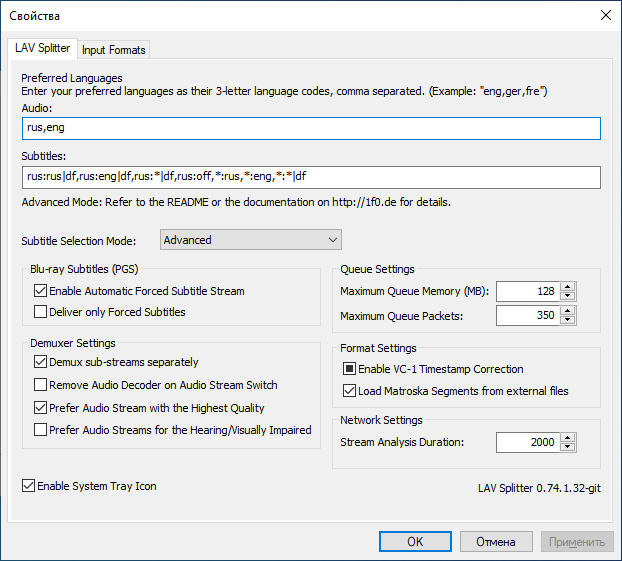622x561 pixels.
Task: Close the Свойства dialog window
Action: point(604,15)
